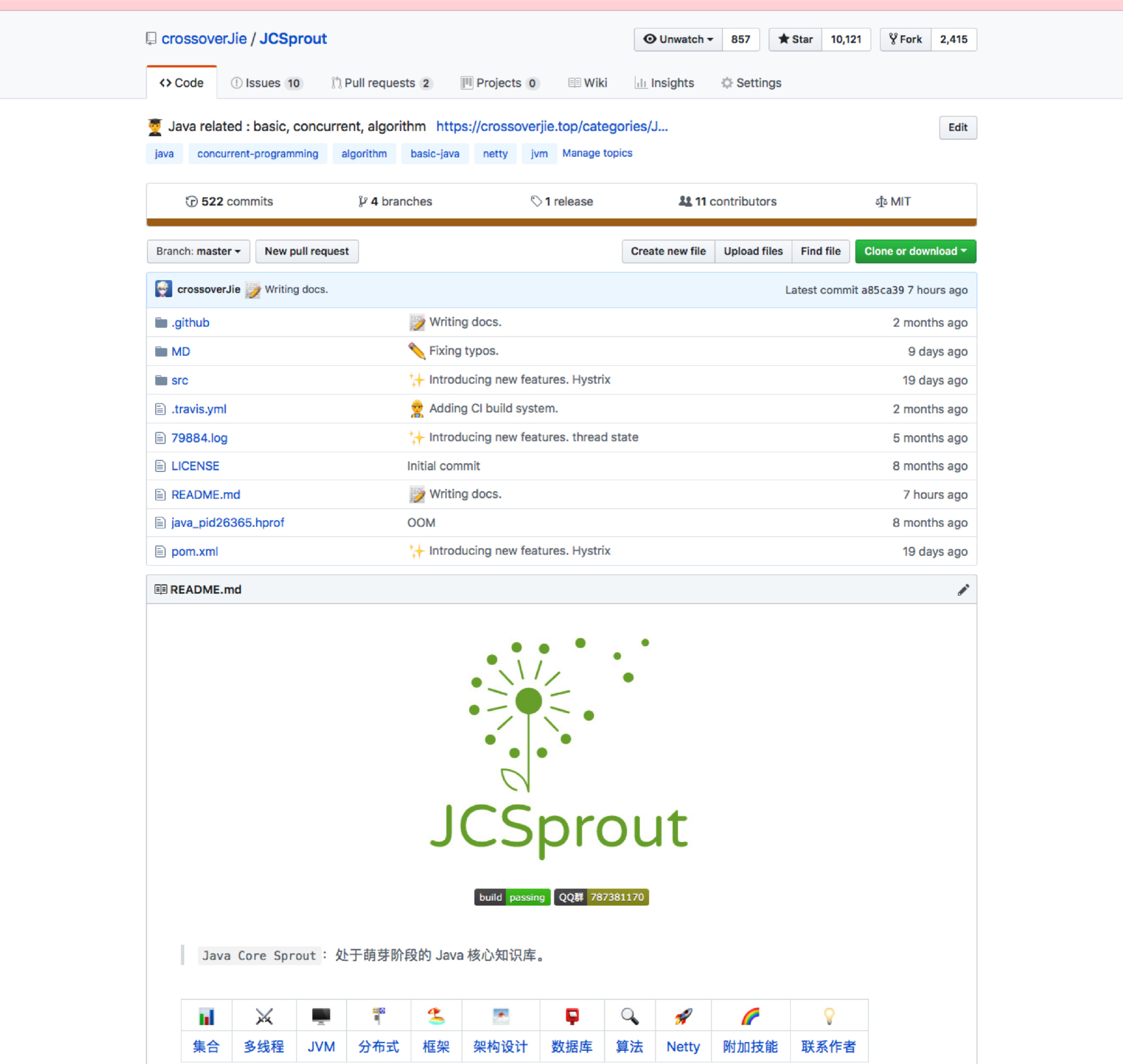Screen dimensions: 1123x1064
Task: Click the LICENSE file icon
Action: coord(161,466)
